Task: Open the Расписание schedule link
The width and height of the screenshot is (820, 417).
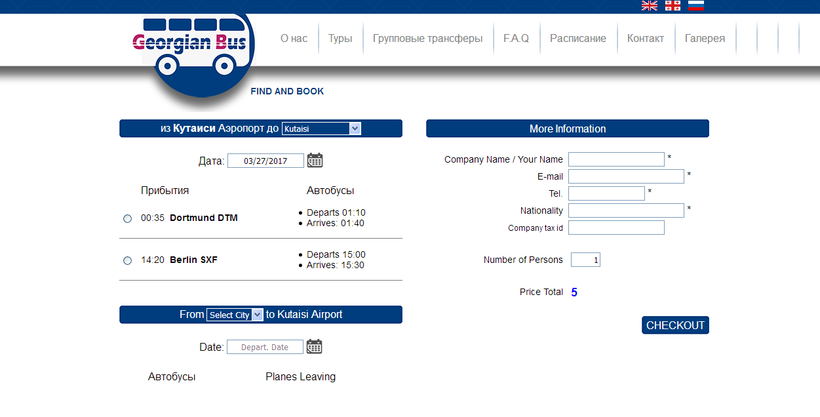Action: (x=578, y=38)
